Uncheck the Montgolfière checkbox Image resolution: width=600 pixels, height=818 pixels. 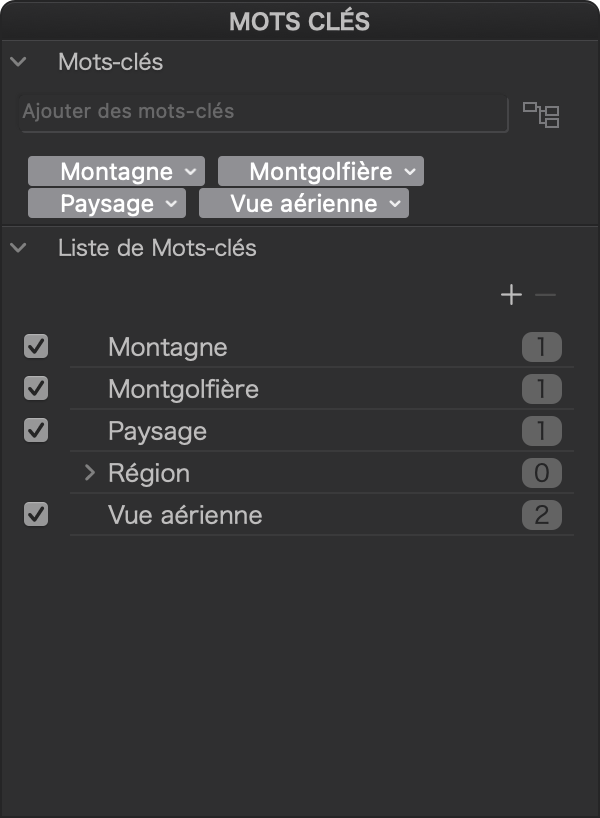coord(36,389)
